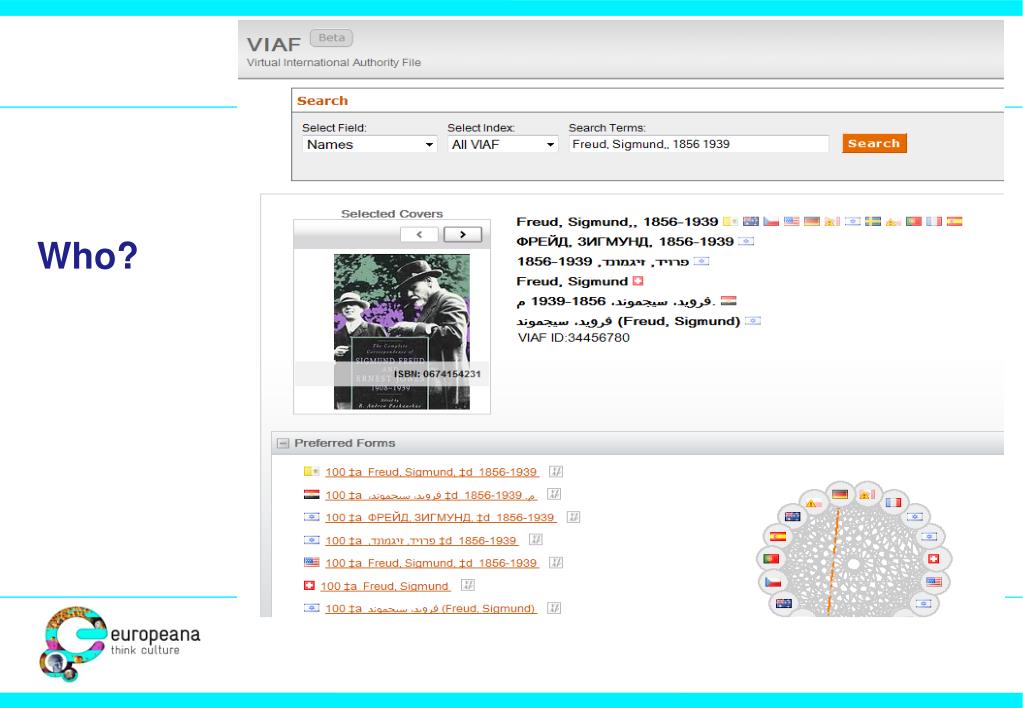Show next cover in Selected Covers
1023x708 pixels.
[x=463, y=234]
